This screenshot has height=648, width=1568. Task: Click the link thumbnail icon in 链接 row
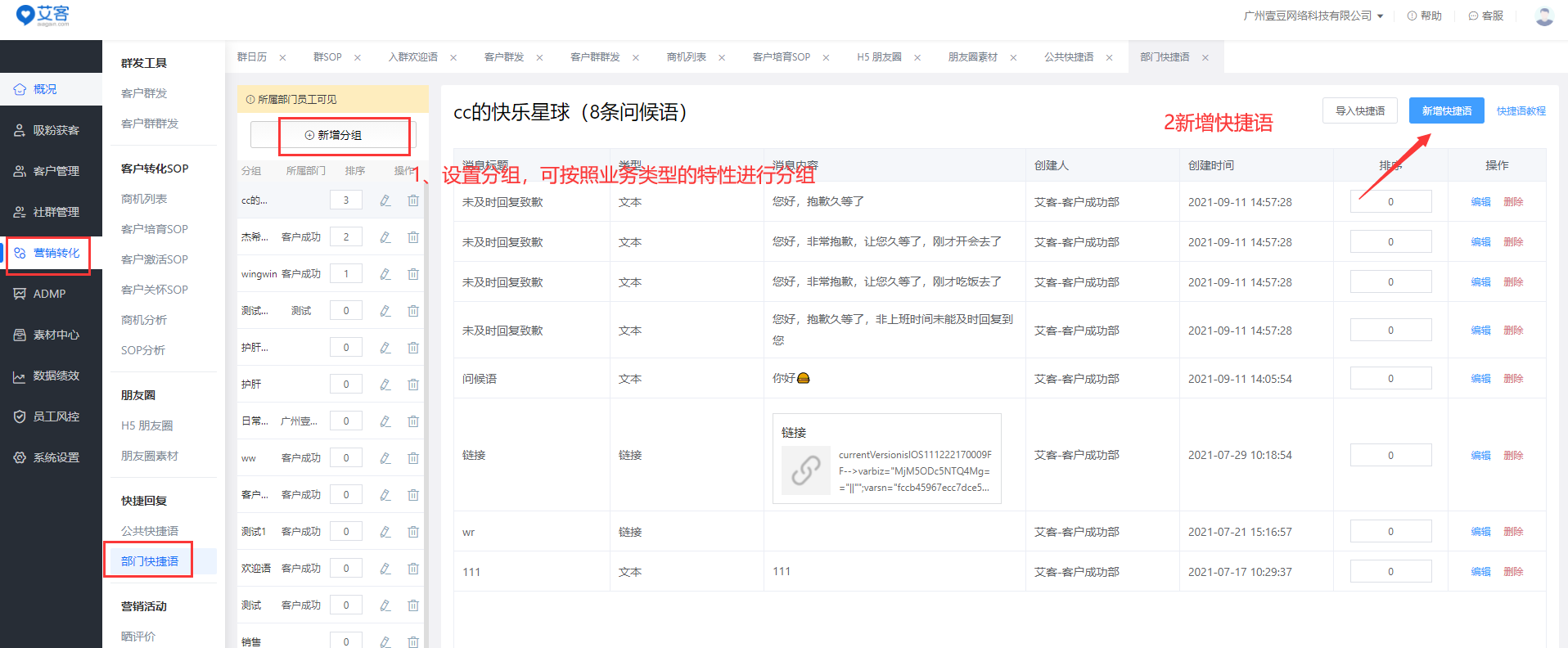[x=805, y=470]
